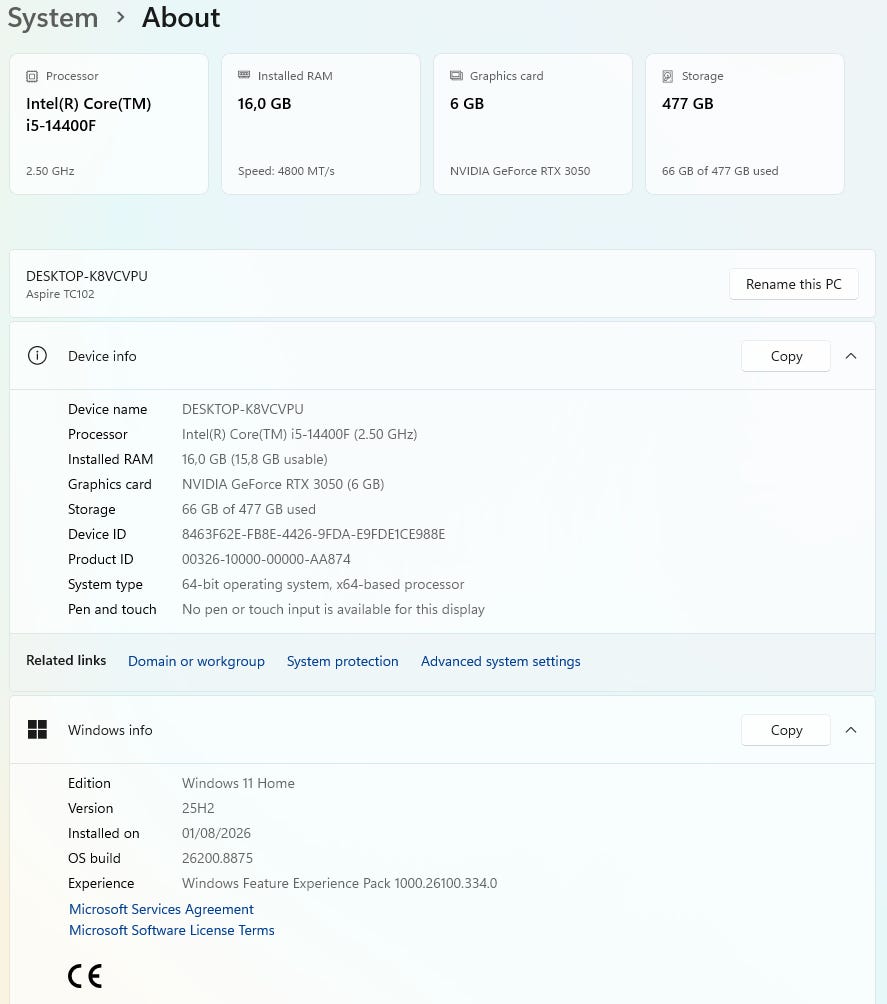Copy the Device info details

(786, 356)
